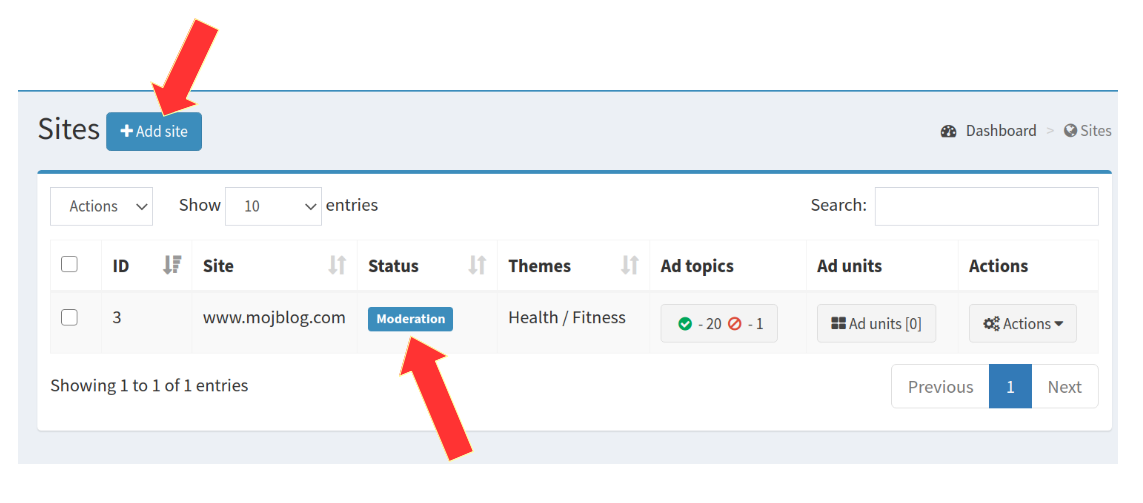Click the Add site button
Viewport: 1143px width, 503px height.
click(154, 132)
